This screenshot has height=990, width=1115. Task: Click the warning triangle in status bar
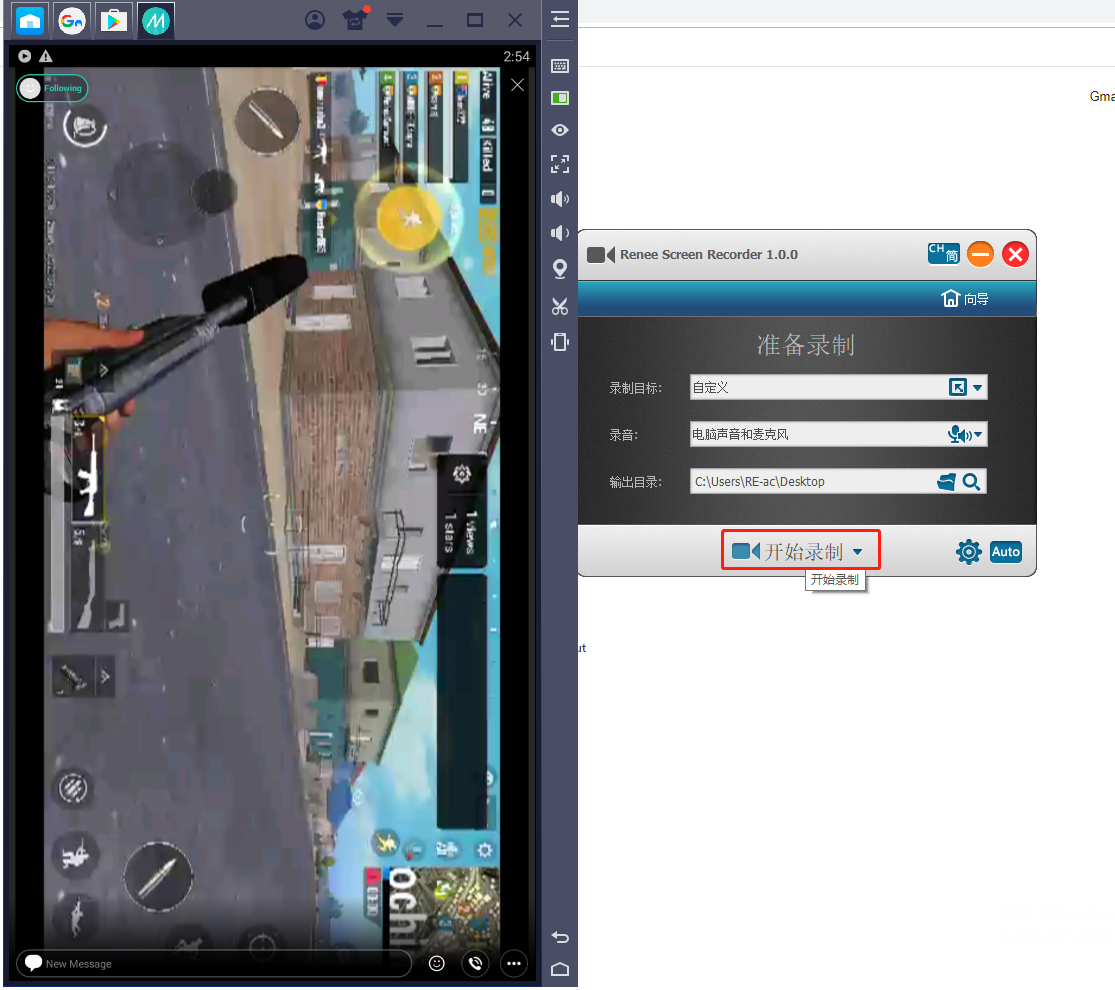click(x=46, y=56)
